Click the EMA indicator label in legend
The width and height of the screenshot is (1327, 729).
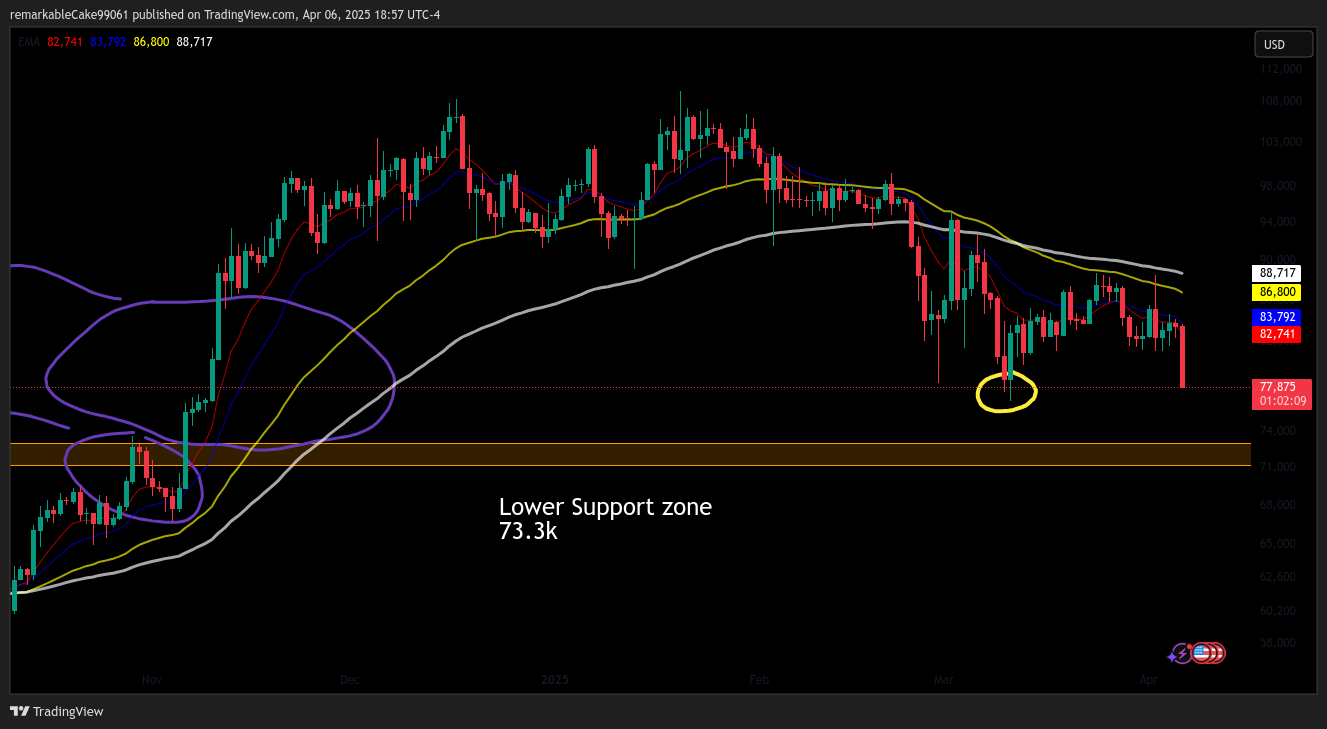tap(29, 42)
